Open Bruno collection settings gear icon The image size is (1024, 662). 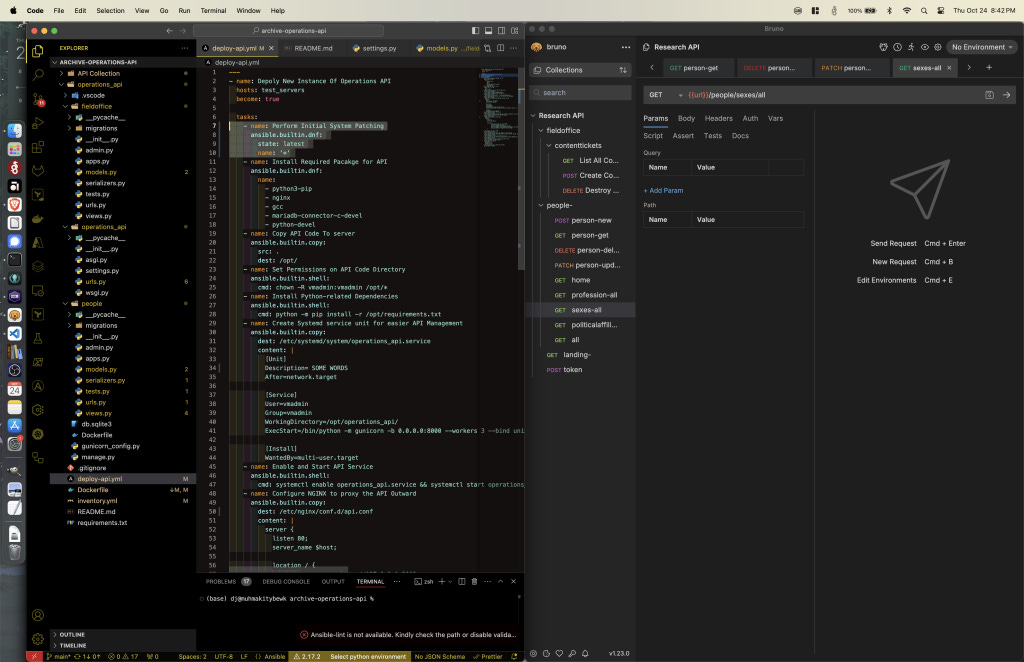click(939, 47)
